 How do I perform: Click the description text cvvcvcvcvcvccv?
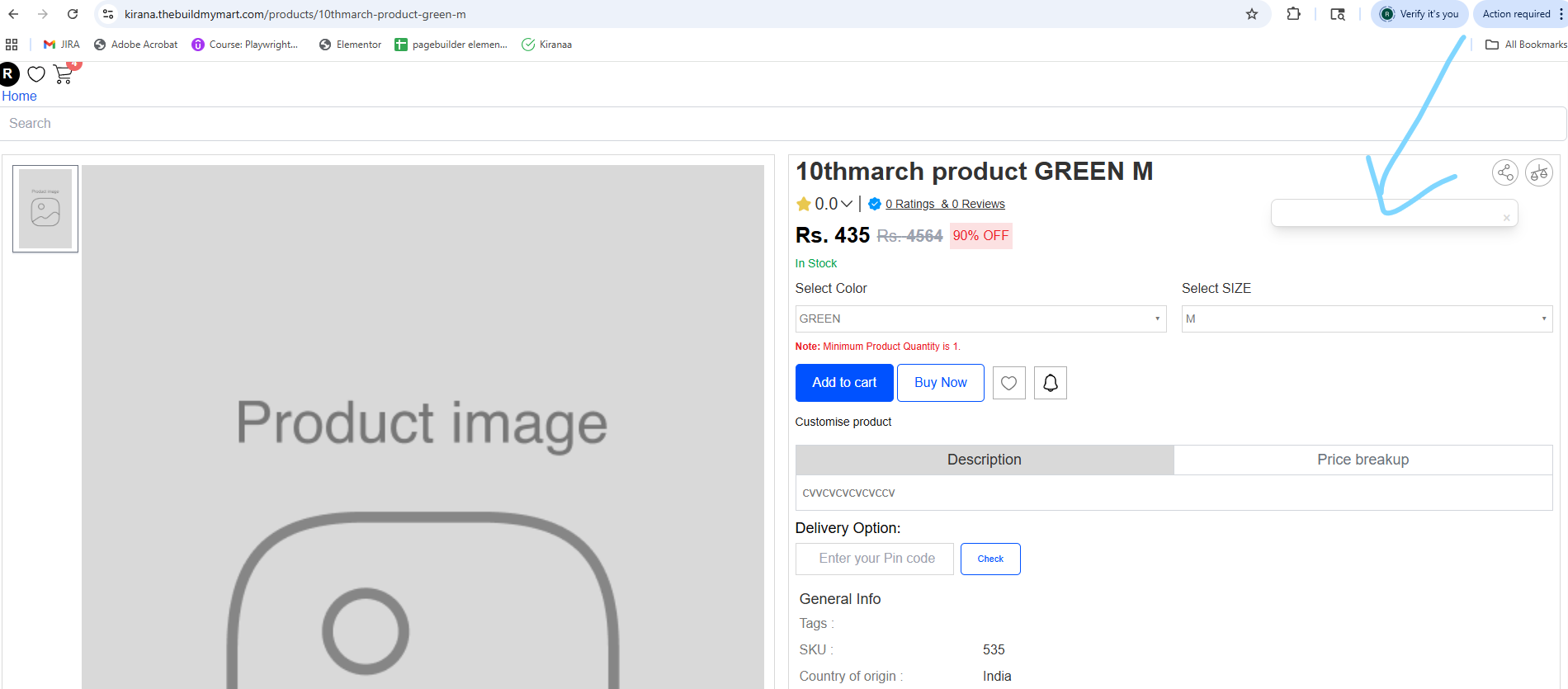pos(848,493)
